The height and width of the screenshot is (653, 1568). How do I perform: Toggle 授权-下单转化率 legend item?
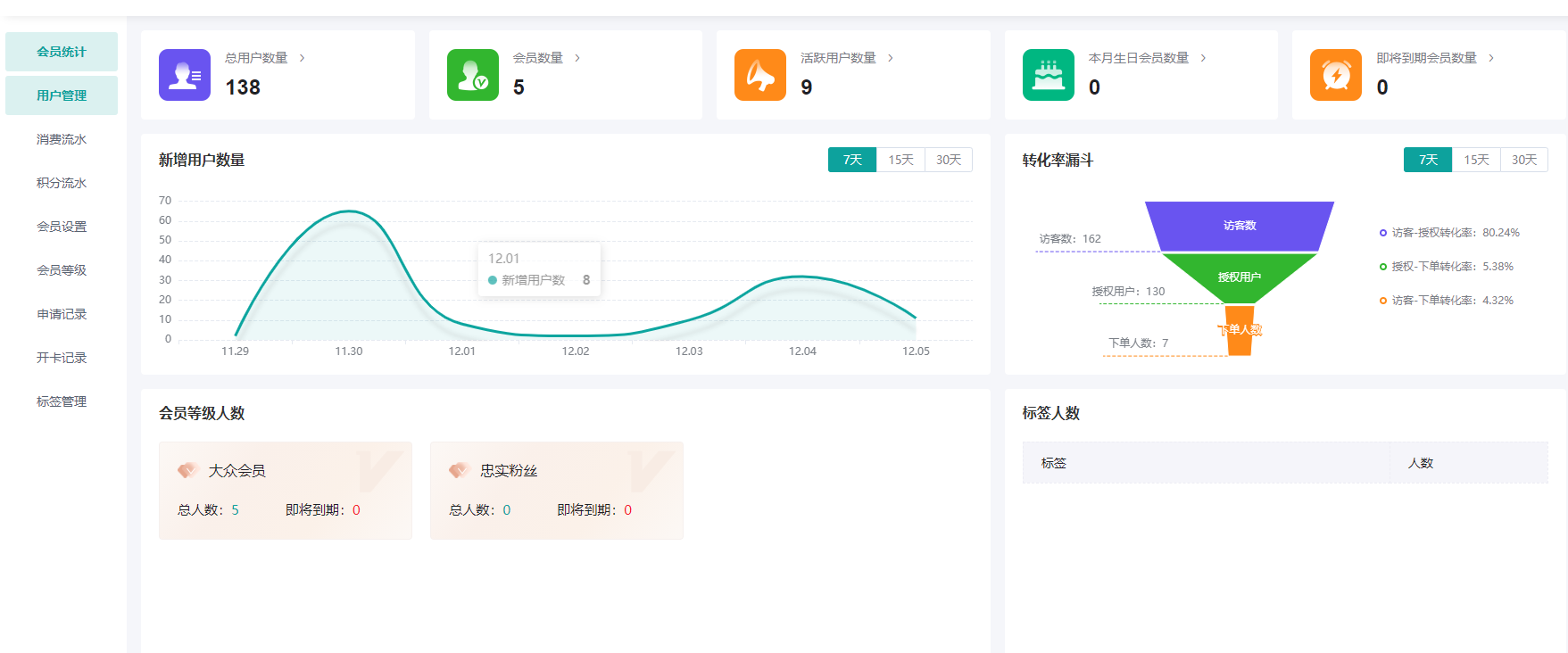point(1447,267)
